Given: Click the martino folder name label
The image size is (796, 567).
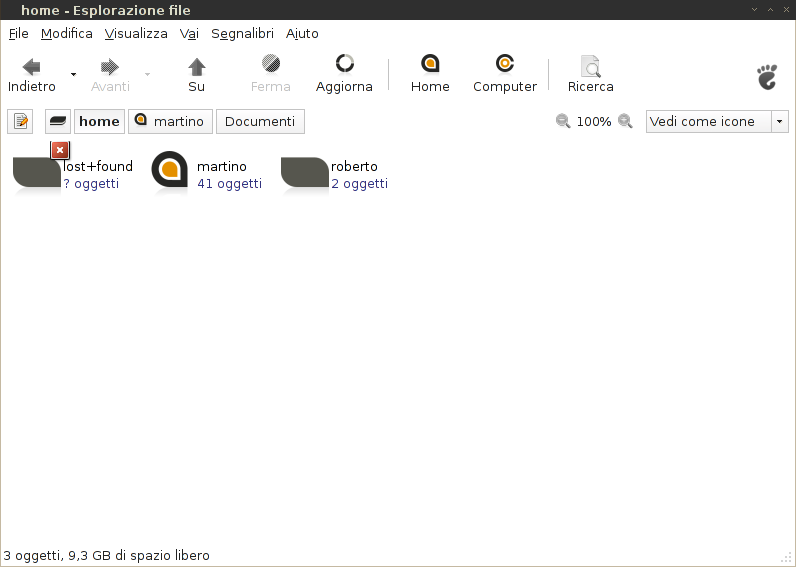Looking at the screenshot, I should click(222, 166).
